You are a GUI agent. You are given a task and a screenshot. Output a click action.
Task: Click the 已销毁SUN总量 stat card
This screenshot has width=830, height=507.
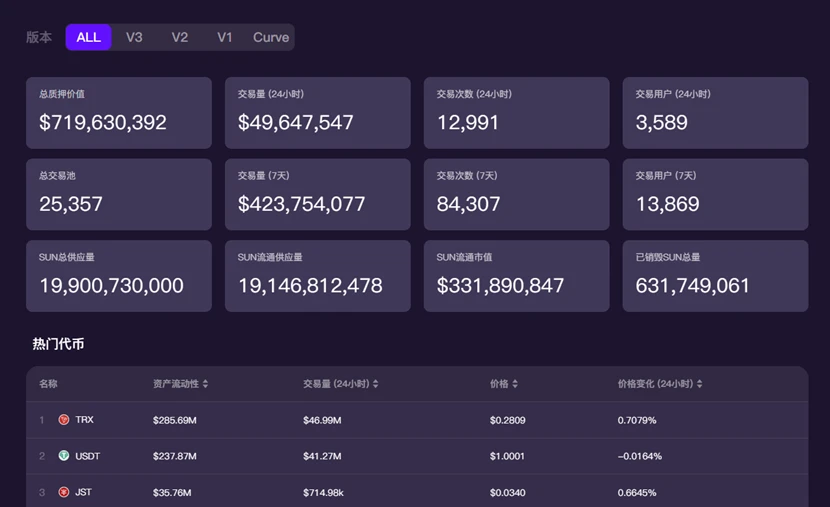[x=715, y=276]
